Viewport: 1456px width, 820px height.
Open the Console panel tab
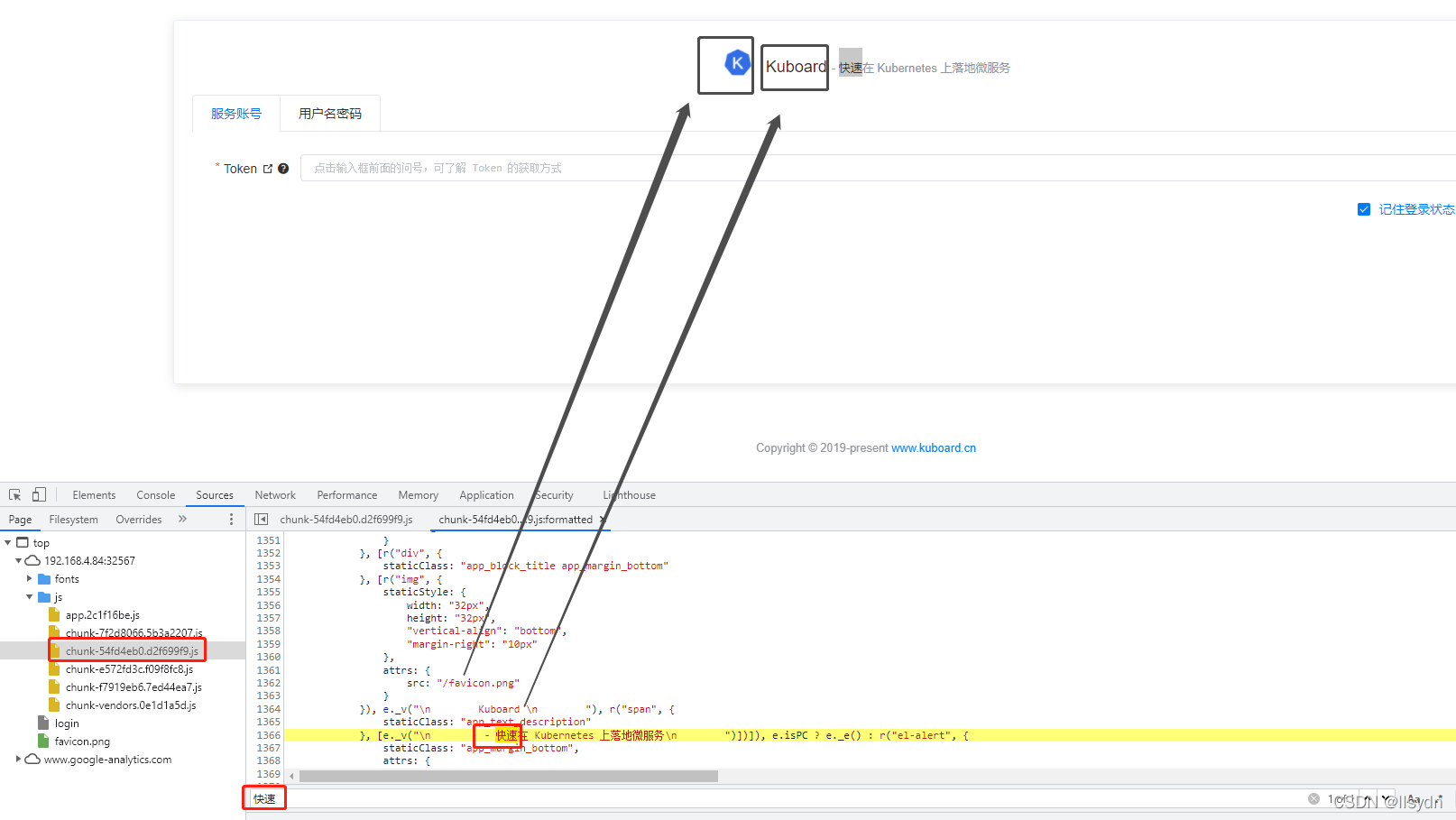point(156,495)
